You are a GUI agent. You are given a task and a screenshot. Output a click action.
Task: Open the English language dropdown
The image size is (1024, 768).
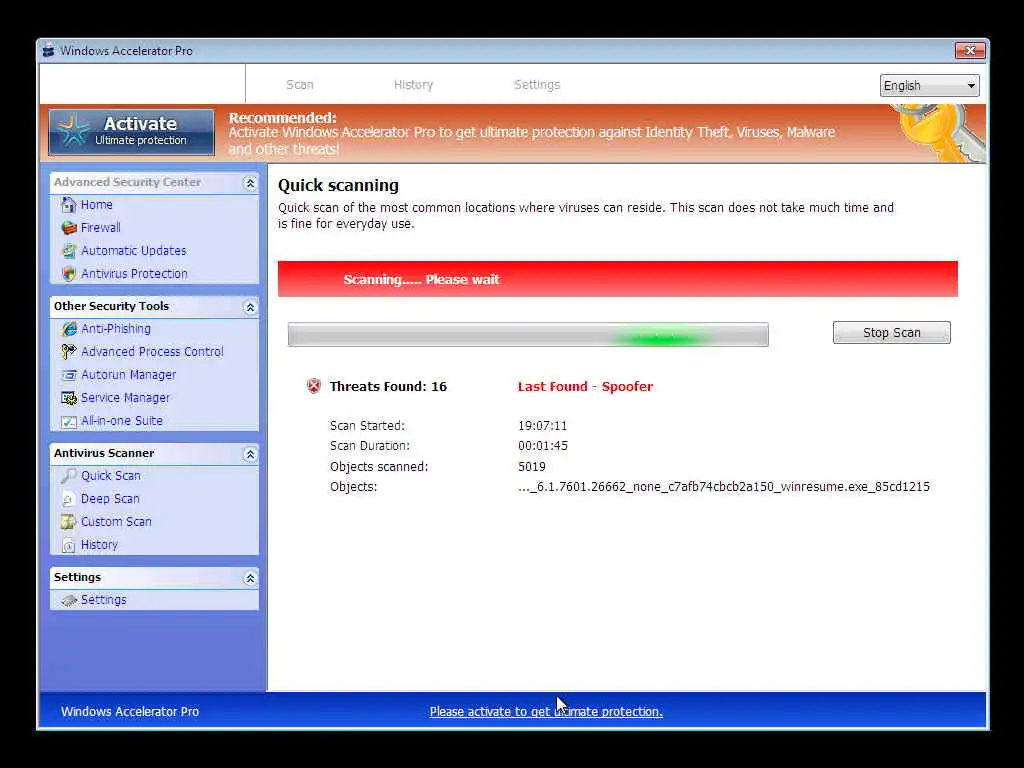[929, 86]
